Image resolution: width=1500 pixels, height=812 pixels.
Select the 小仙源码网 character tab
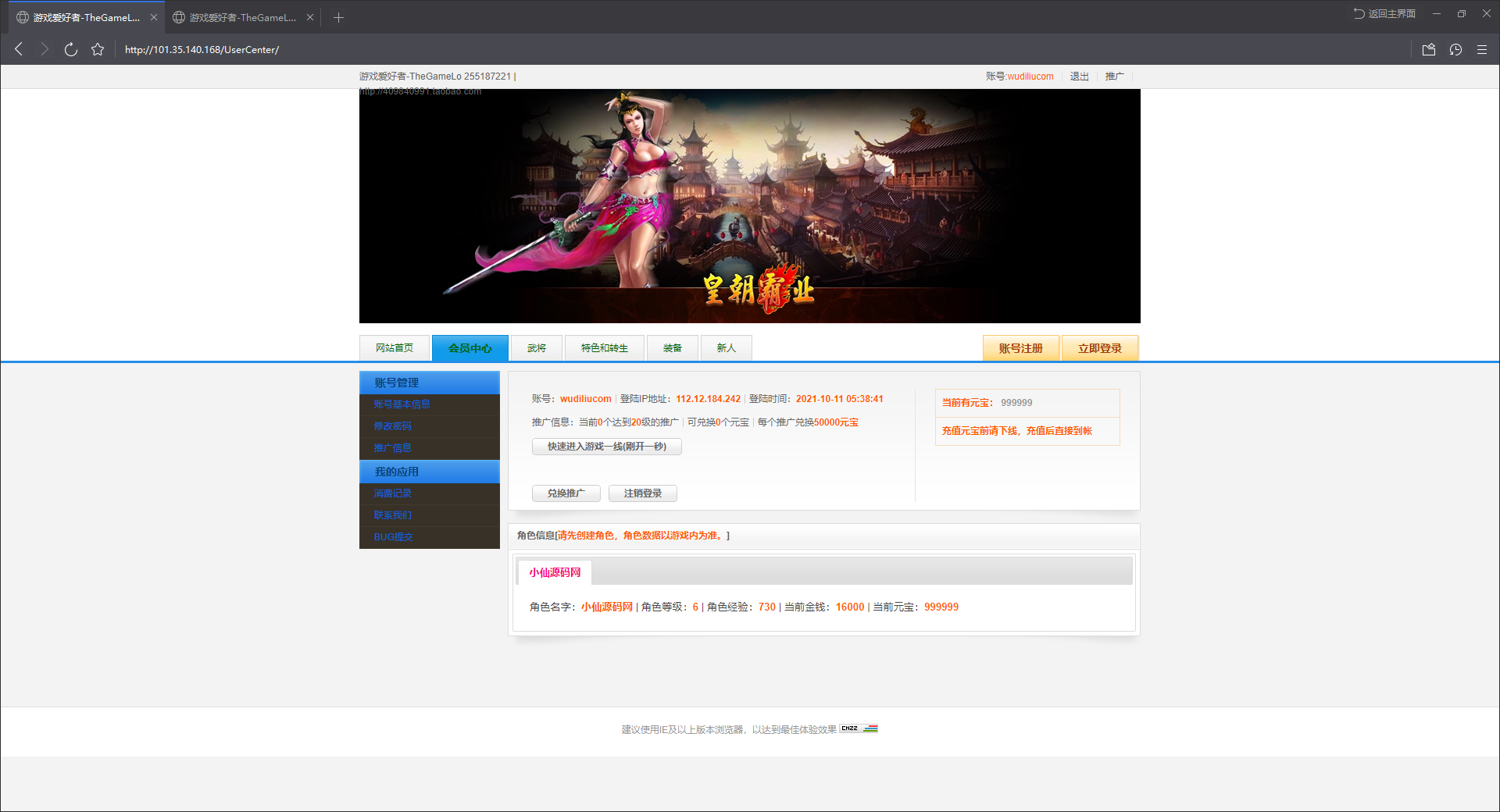pos(555,572)
